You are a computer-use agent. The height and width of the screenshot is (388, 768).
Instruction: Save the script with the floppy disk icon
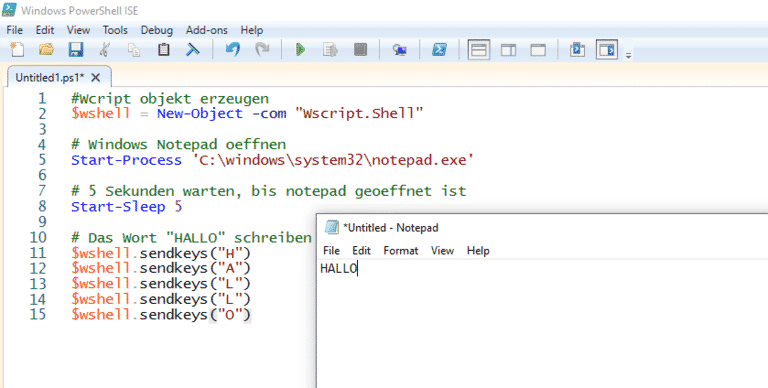75,49
